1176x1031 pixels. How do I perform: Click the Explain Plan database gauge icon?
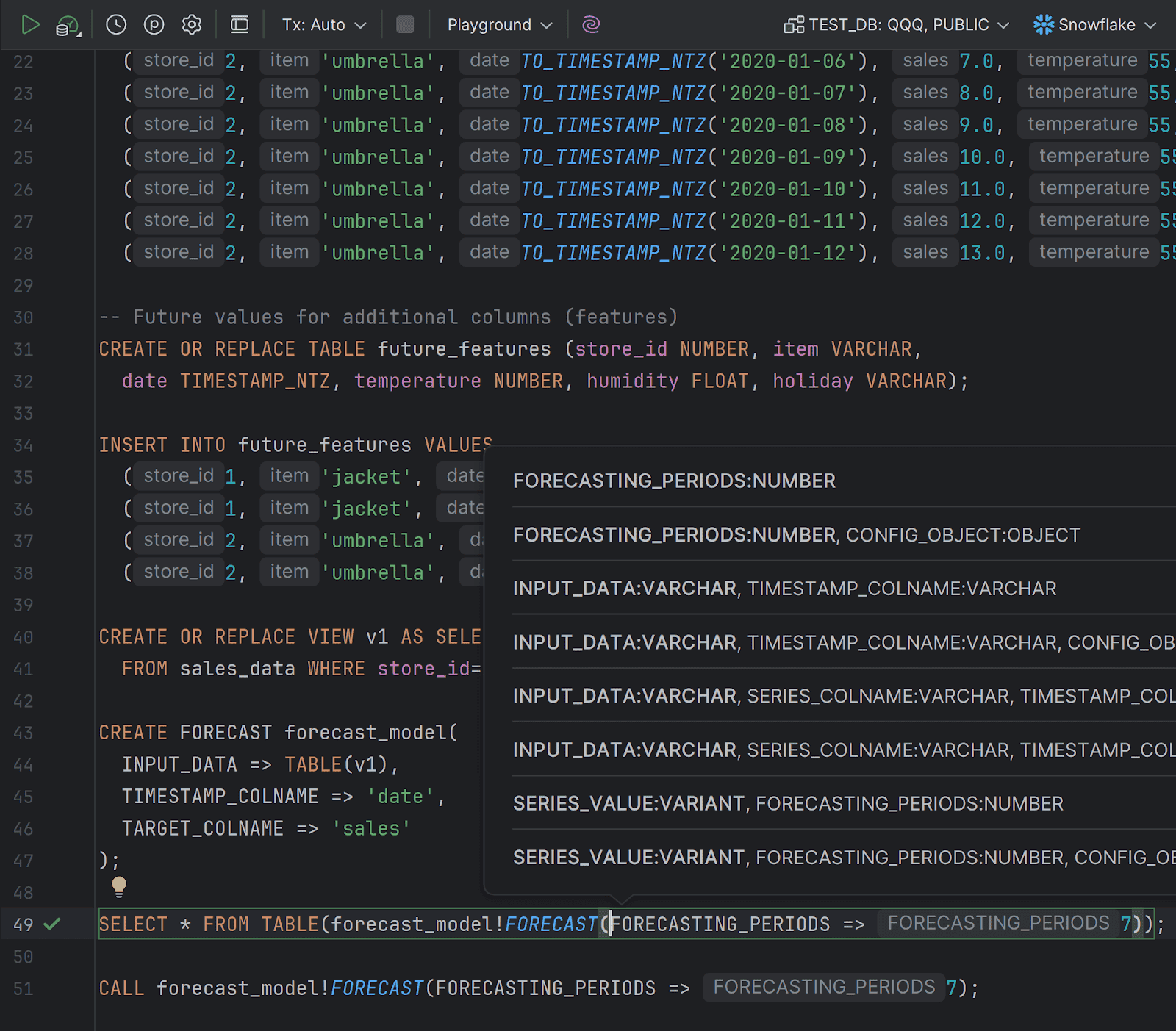(68, 26)
